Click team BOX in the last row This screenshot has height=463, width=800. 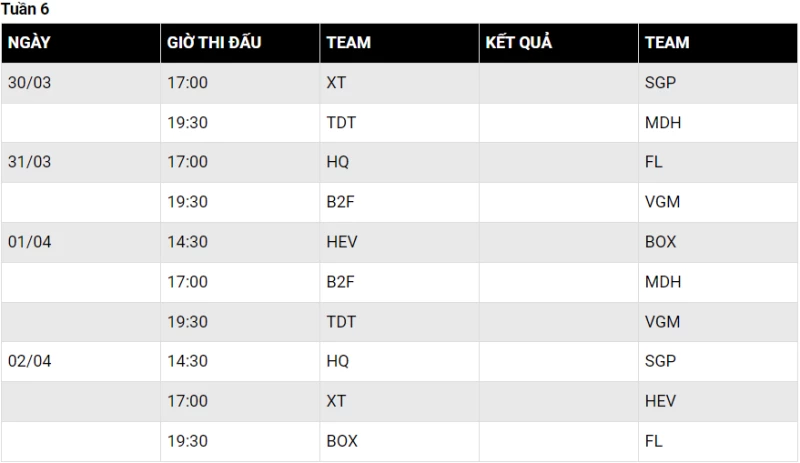pyautogui.click(x=342, y=441)
